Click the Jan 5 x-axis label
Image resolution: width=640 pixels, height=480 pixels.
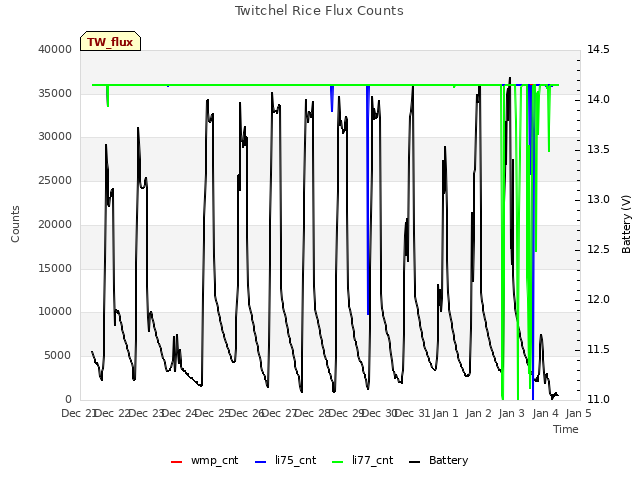(x=579, y=413)
